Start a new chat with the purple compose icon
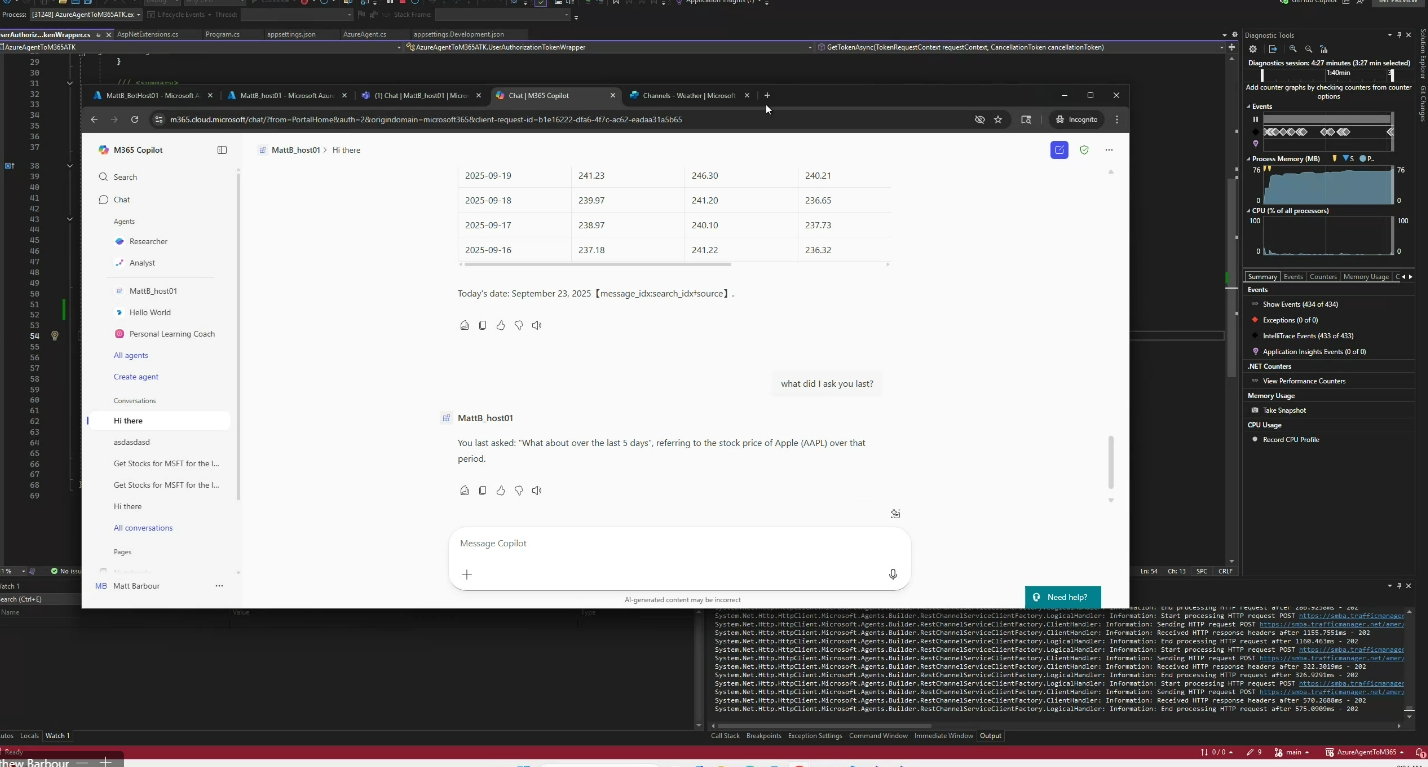 [1059, 150]
